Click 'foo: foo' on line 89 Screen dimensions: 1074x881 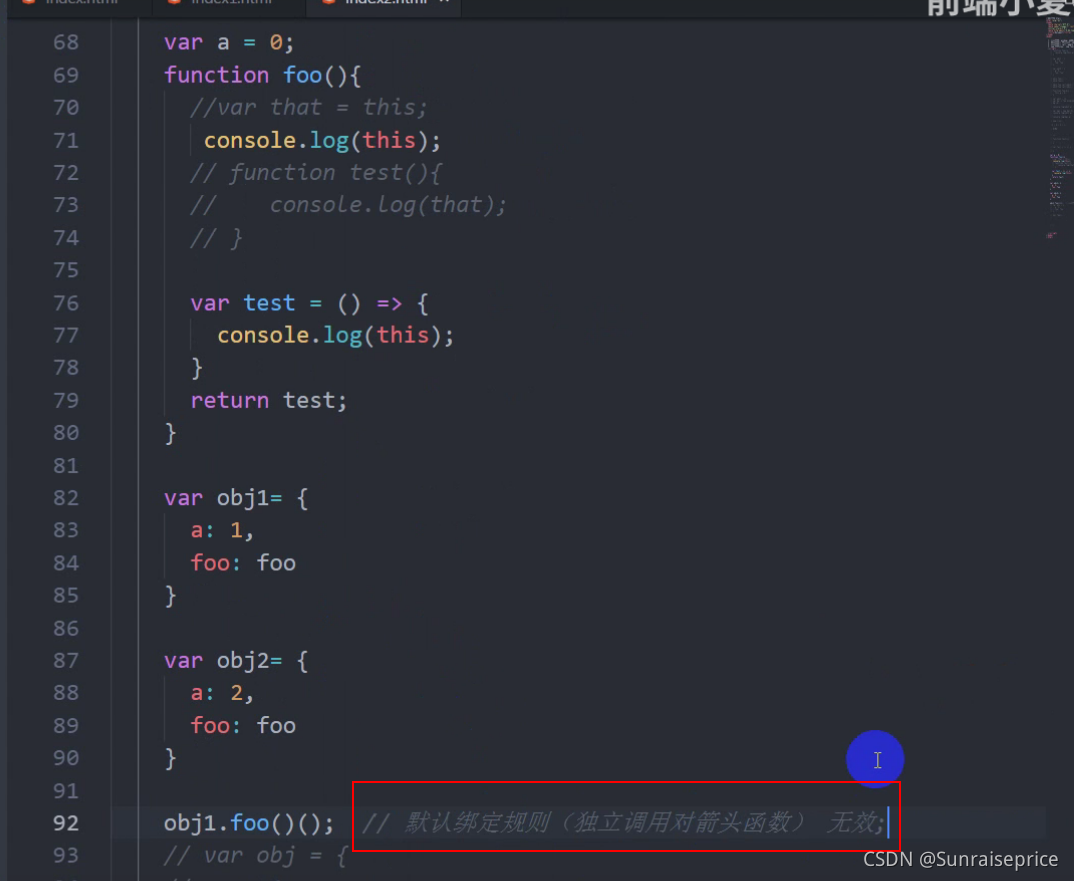[243, 725]
